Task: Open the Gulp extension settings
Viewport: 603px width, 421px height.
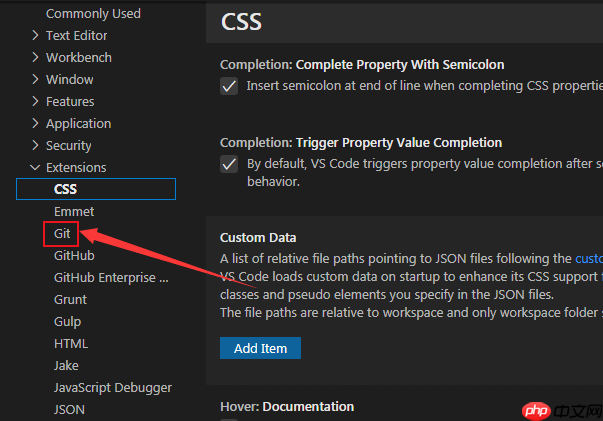Action: [x=67, y=321]
